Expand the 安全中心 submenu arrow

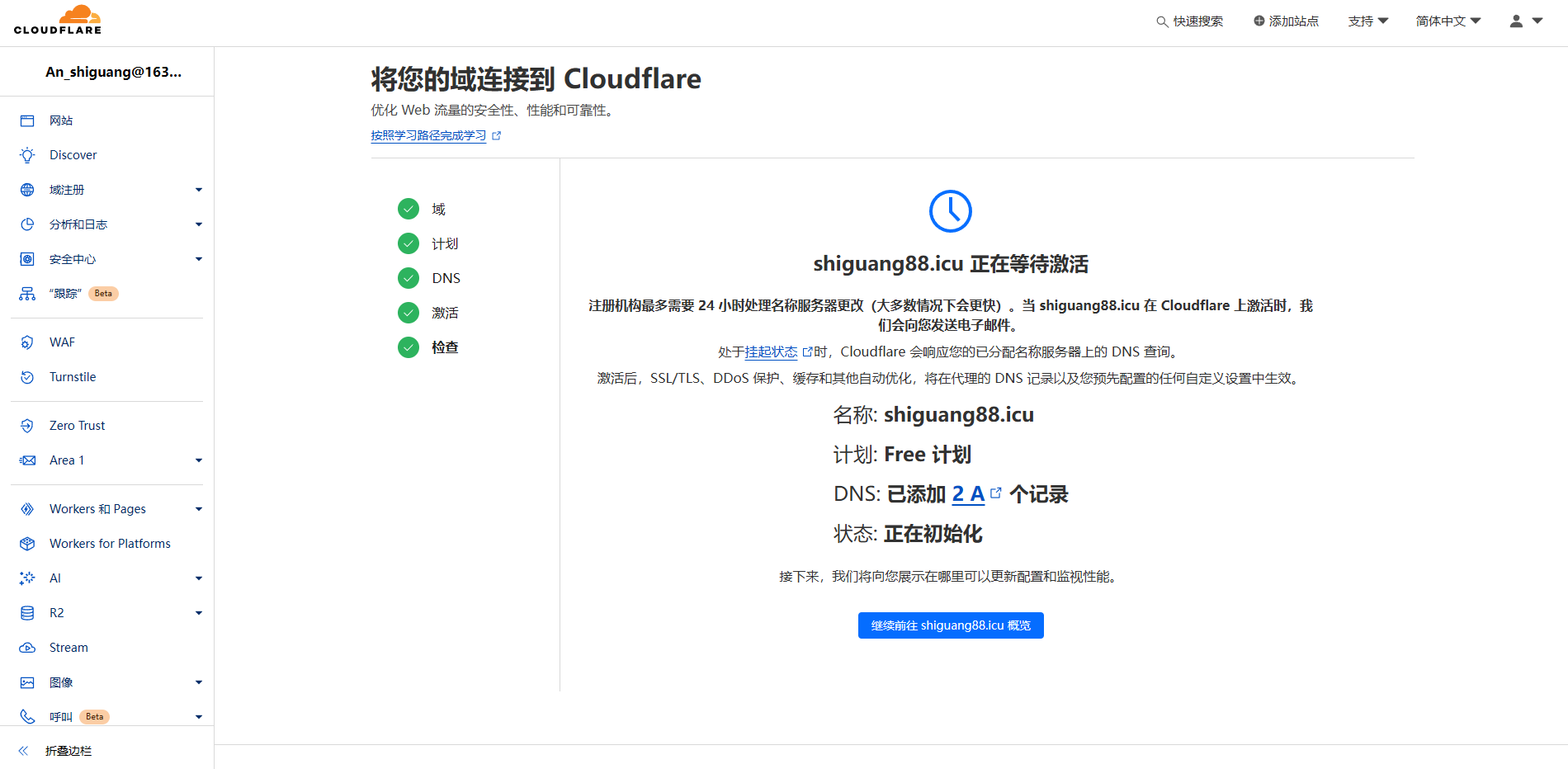click(199, 259)
